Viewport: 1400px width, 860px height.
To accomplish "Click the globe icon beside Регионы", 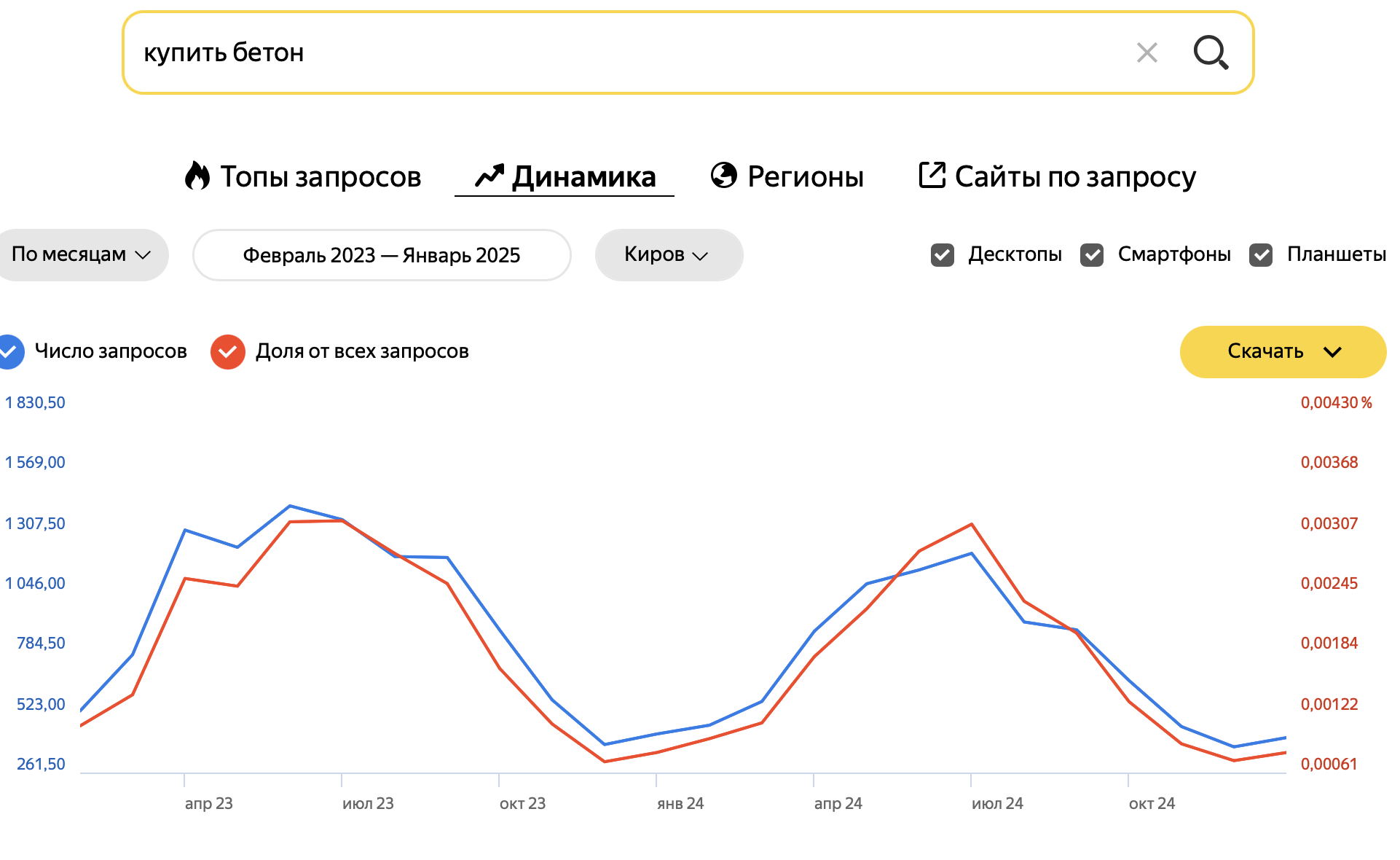I will 724,175.
